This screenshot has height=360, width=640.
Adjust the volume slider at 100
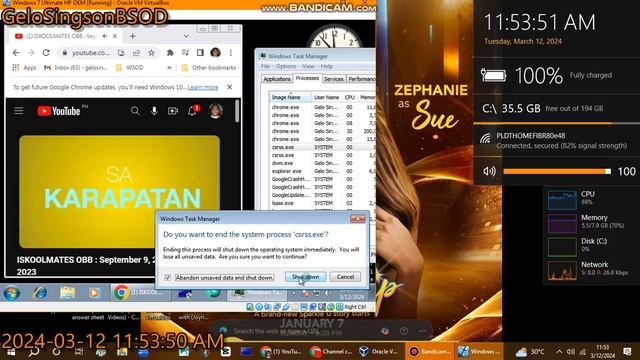click(x=557, y=171)
